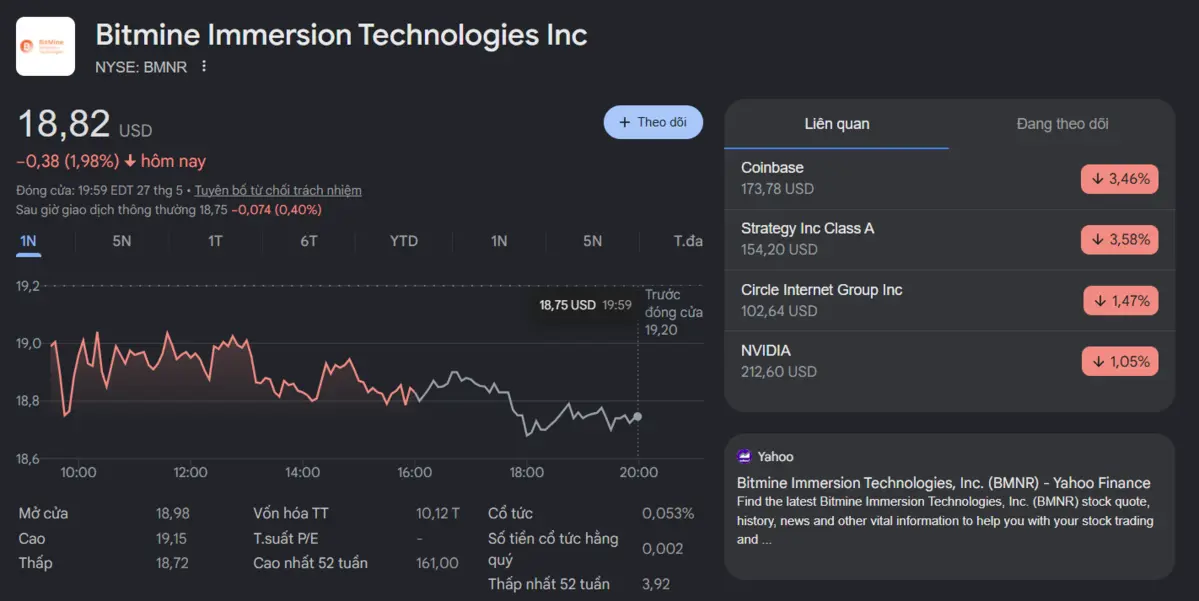This screenshot has width=1199, height=601.
Task: Select the first 5N five-day range tab
Action: click(x=122, y=241)
